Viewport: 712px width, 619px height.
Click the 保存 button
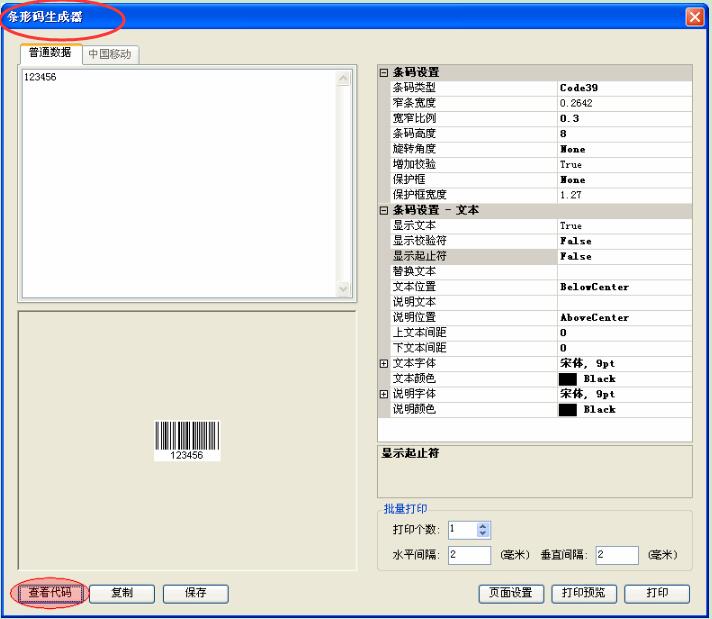coord(195,593)
